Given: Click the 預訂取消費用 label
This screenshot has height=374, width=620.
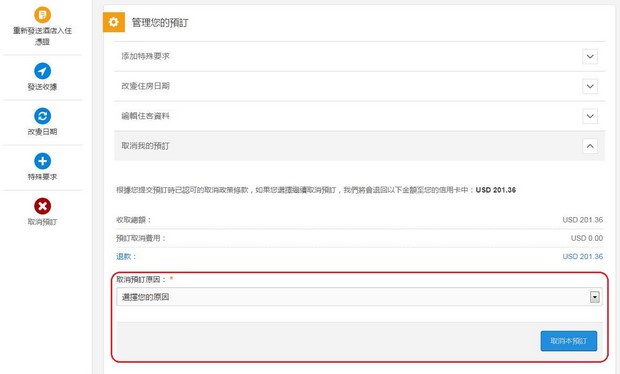Looking at the screenshot, I should pos(140,238).
